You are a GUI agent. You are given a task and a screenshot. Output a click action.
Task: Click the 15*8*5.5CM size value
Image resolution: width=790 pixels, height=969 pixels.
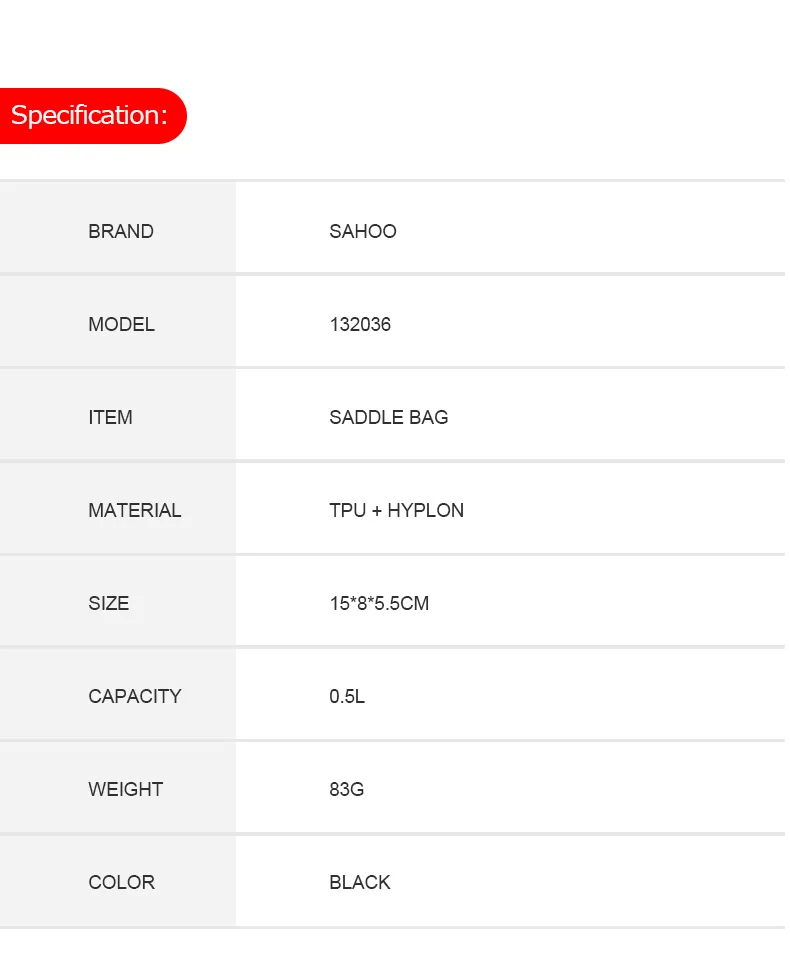pyautogui.click(x=380, y=603)
